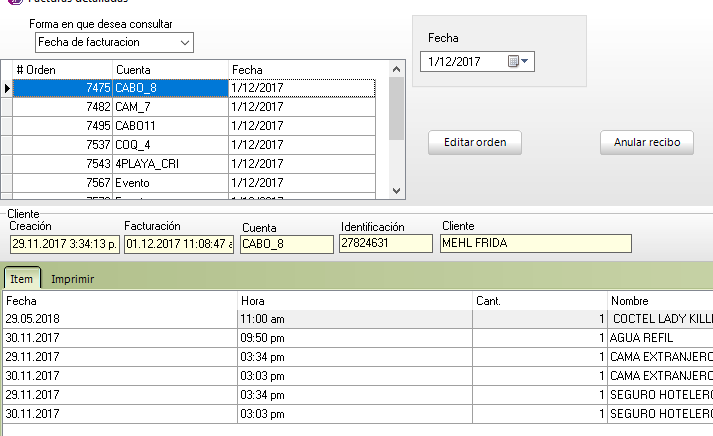Expand the 'Forma en que desea consultar' dropdown

coord(184,42)
